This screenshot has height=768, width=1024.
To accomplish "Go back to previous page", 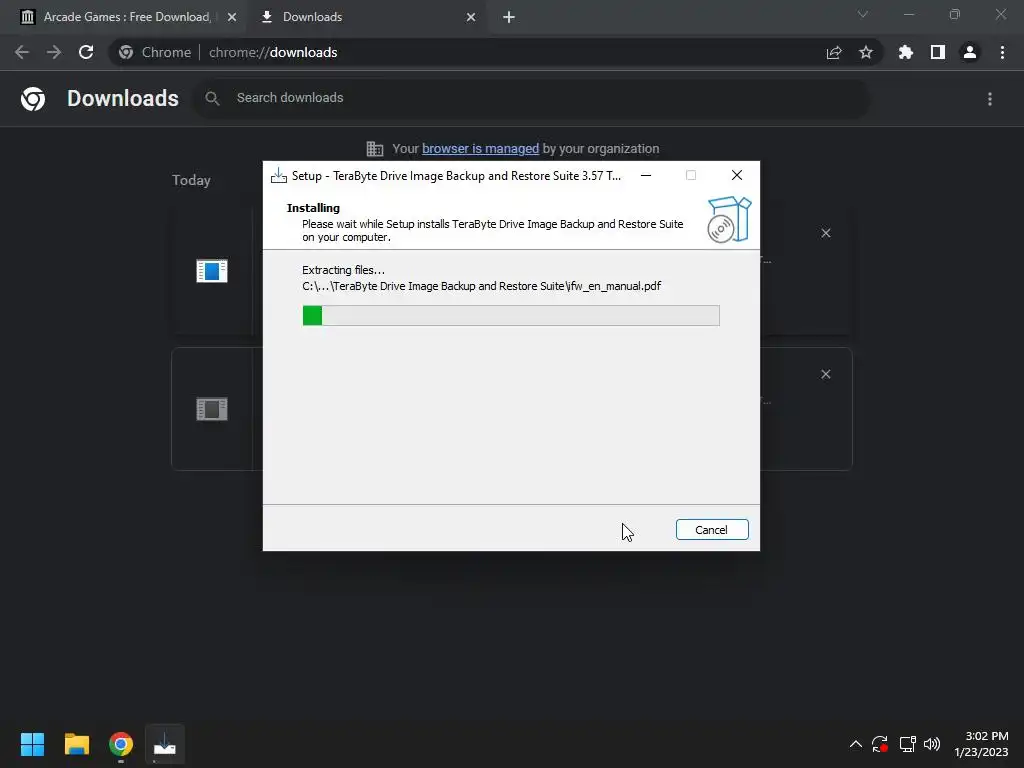I will [22, 52].
